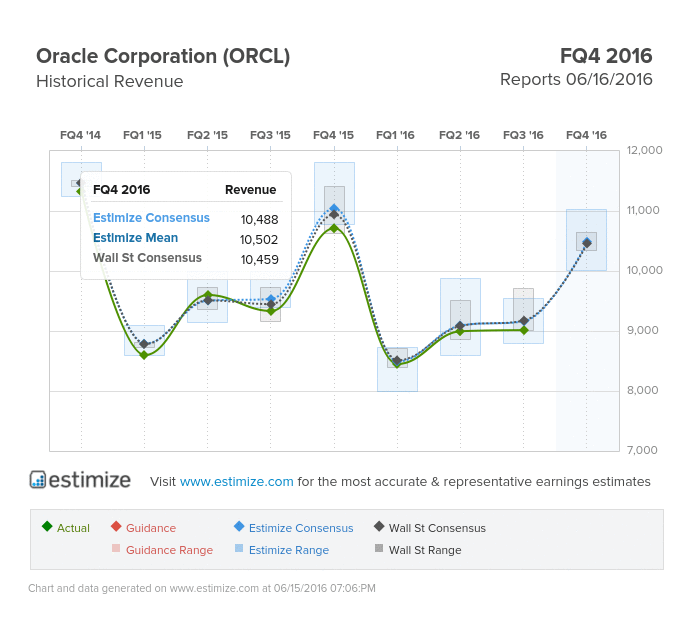Click the FQ3 '15 Estimize Consensus blue point

pos(271,299)
